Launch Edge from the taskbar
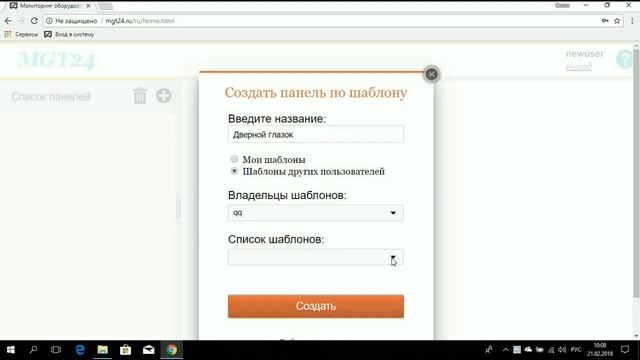 click(80, 350)
